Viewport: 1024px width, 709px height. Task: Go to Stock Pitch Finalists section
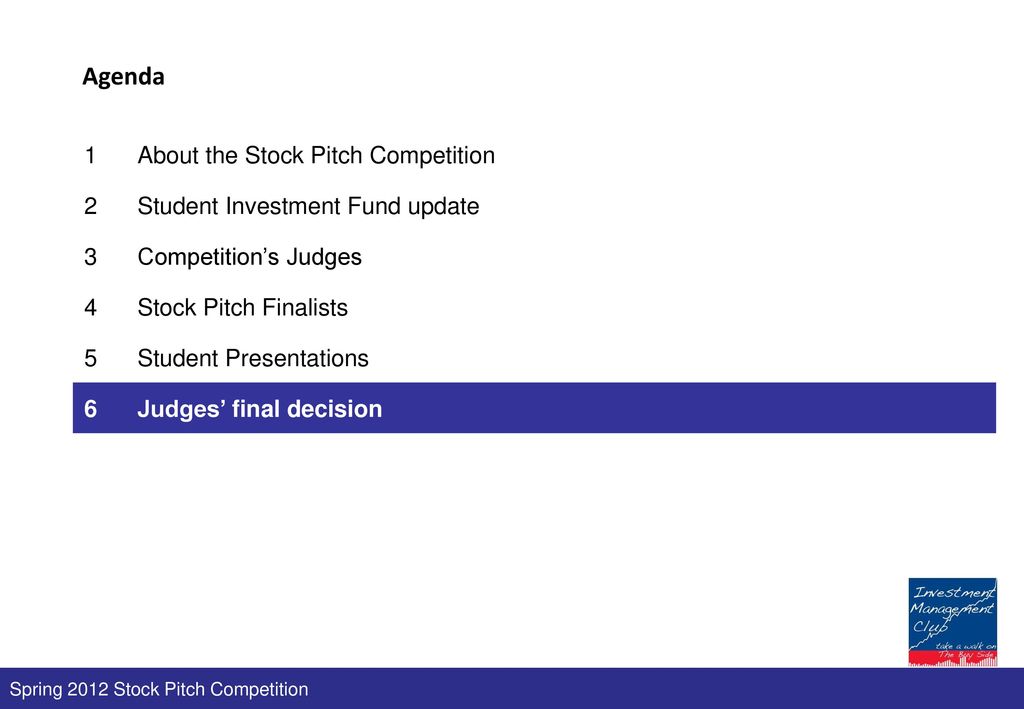(x=242, y=307)
